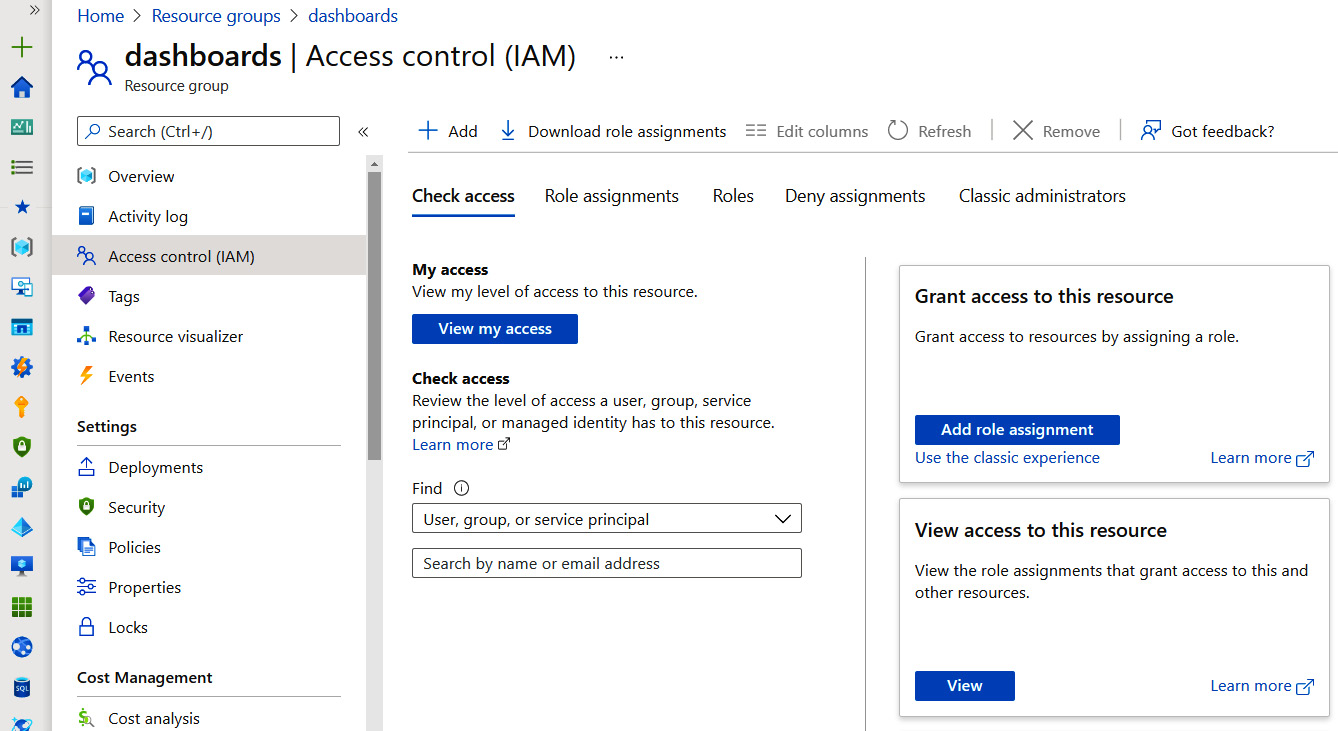Open the yellow key icon in sidebar
Viewport: 1338px width, 731px height.
22,407
